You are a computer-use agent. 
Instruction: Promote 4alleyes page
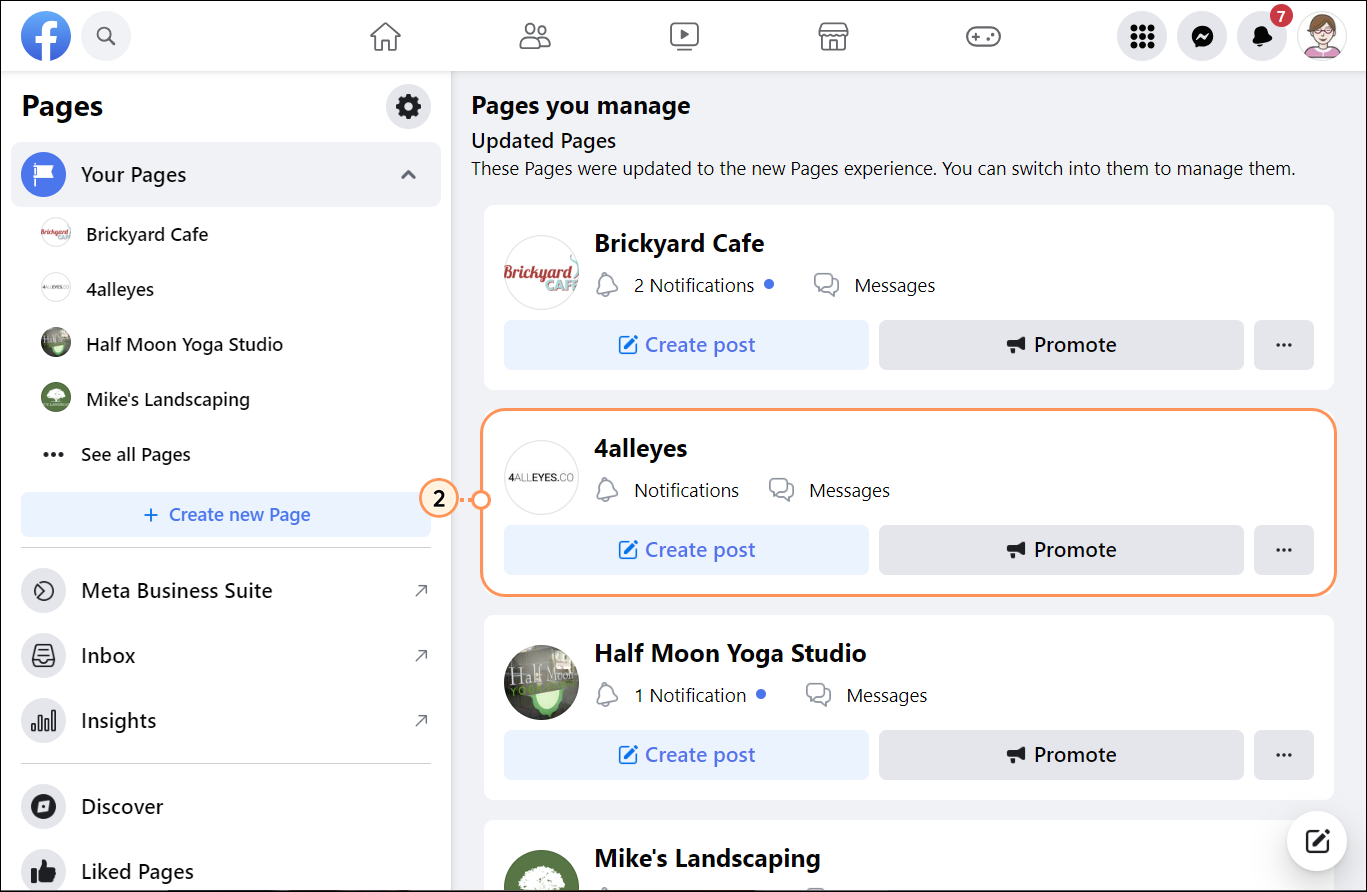(1061, 550)
